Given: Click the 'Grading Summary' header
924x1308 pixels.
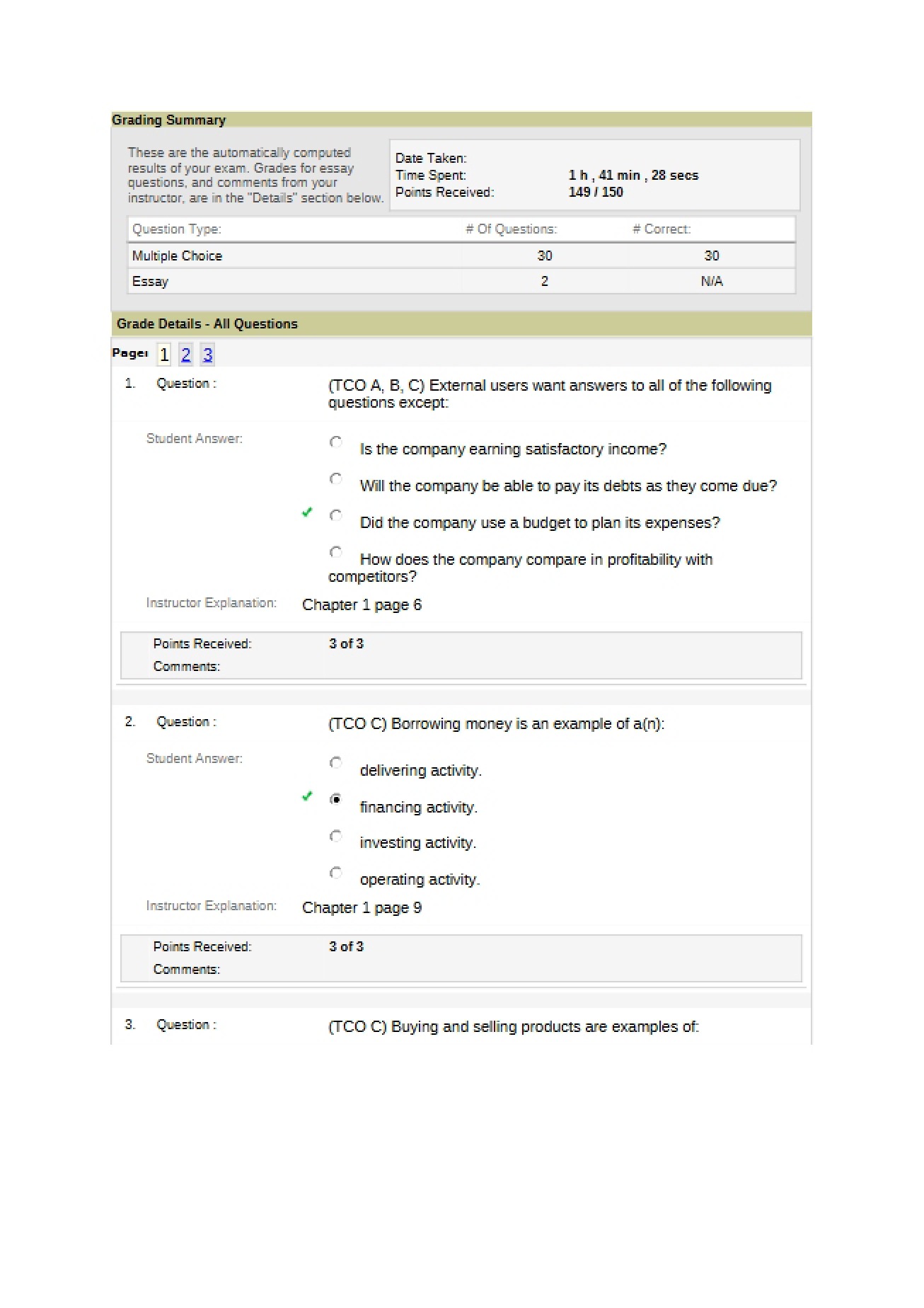Looking at the screenshot, I should [169, 120].
